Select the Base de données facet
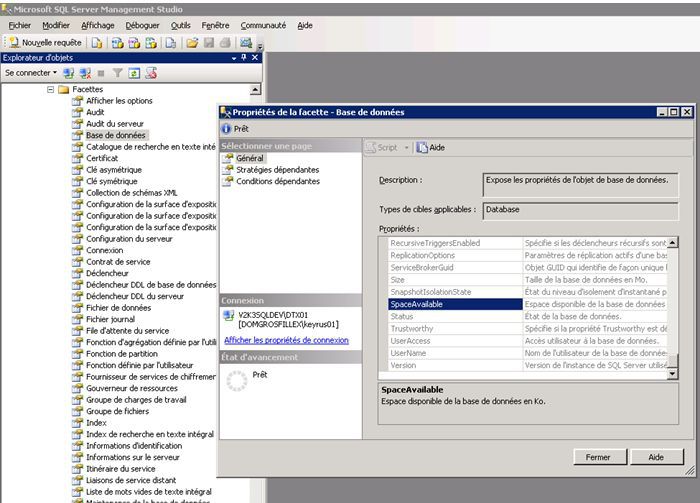The image size is (700, 503). (x=116, y=135)
